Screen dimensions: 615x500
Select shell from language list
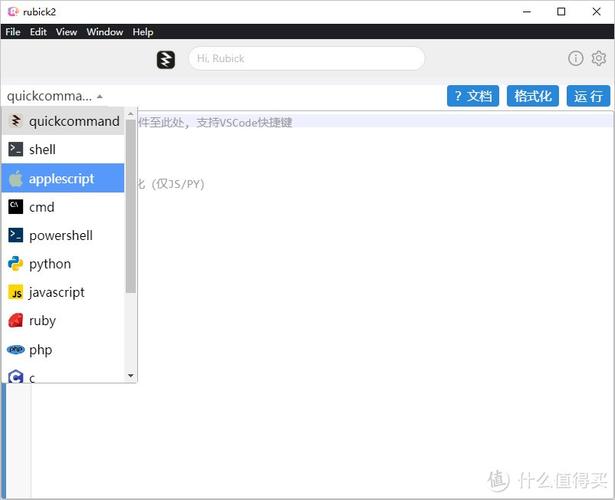[63, 149]
